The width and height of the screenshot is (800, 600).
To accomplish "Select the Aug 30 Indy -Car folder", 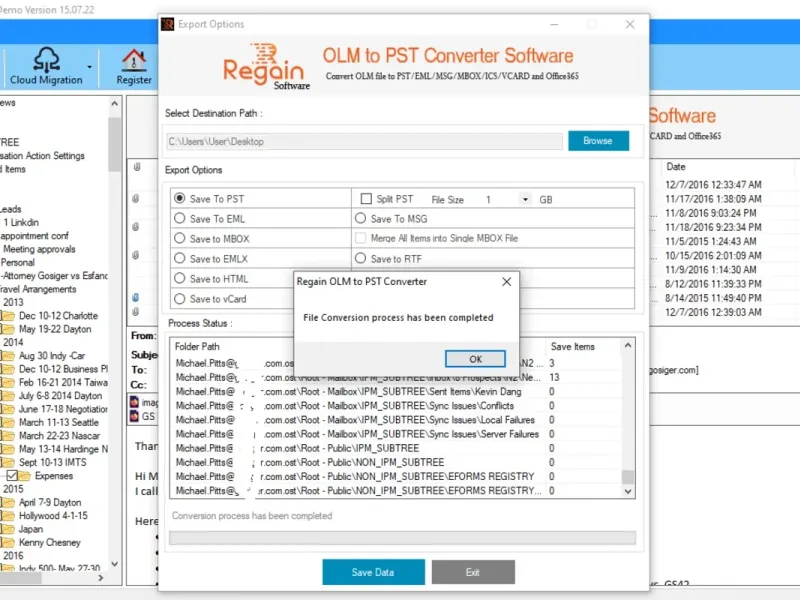I will point(52,356).
